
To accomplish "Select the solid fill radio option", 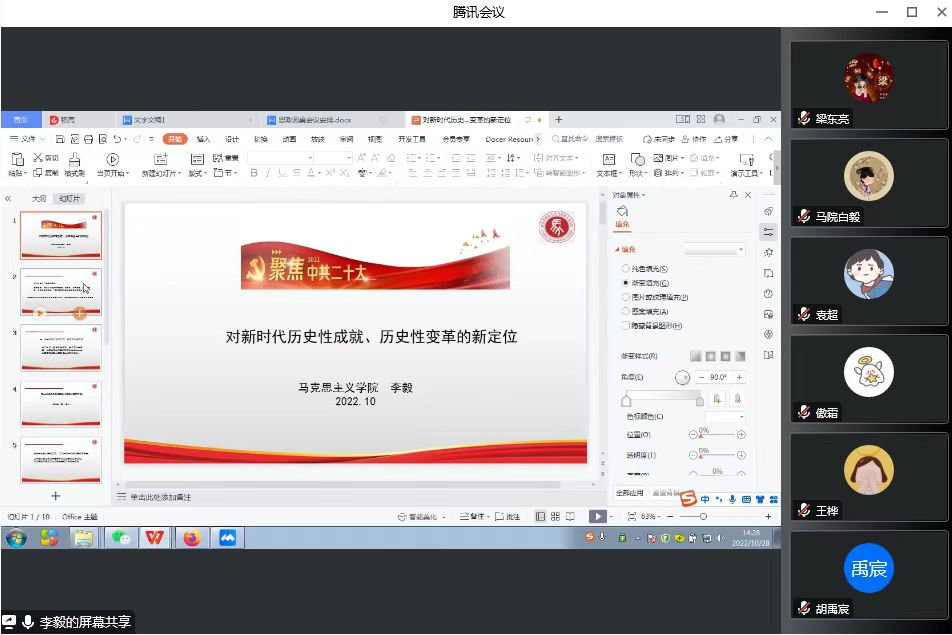I will tap(626, 269).
